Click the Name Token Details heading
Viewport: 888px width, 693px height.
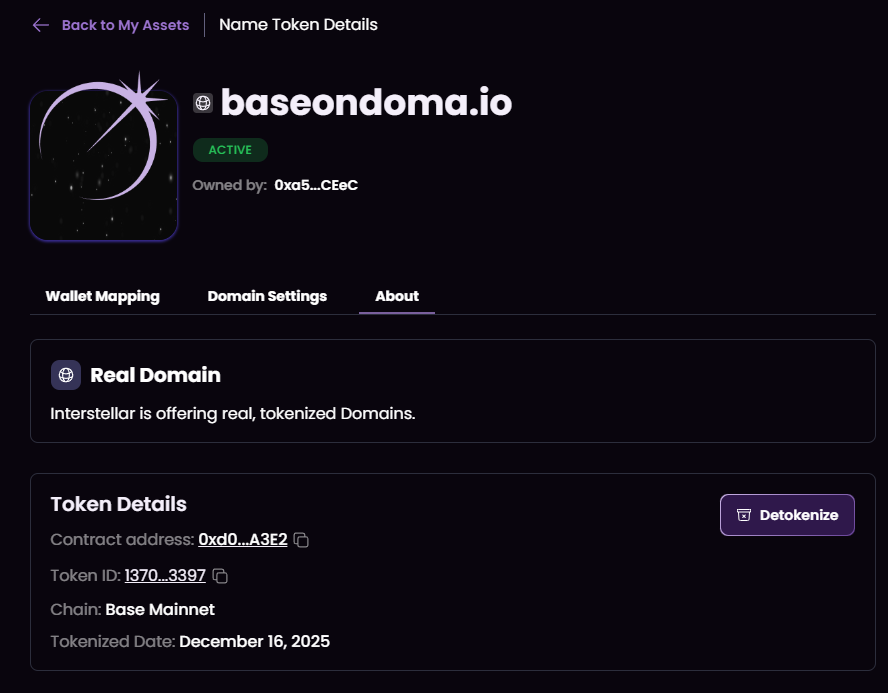[x=298, y=25]
